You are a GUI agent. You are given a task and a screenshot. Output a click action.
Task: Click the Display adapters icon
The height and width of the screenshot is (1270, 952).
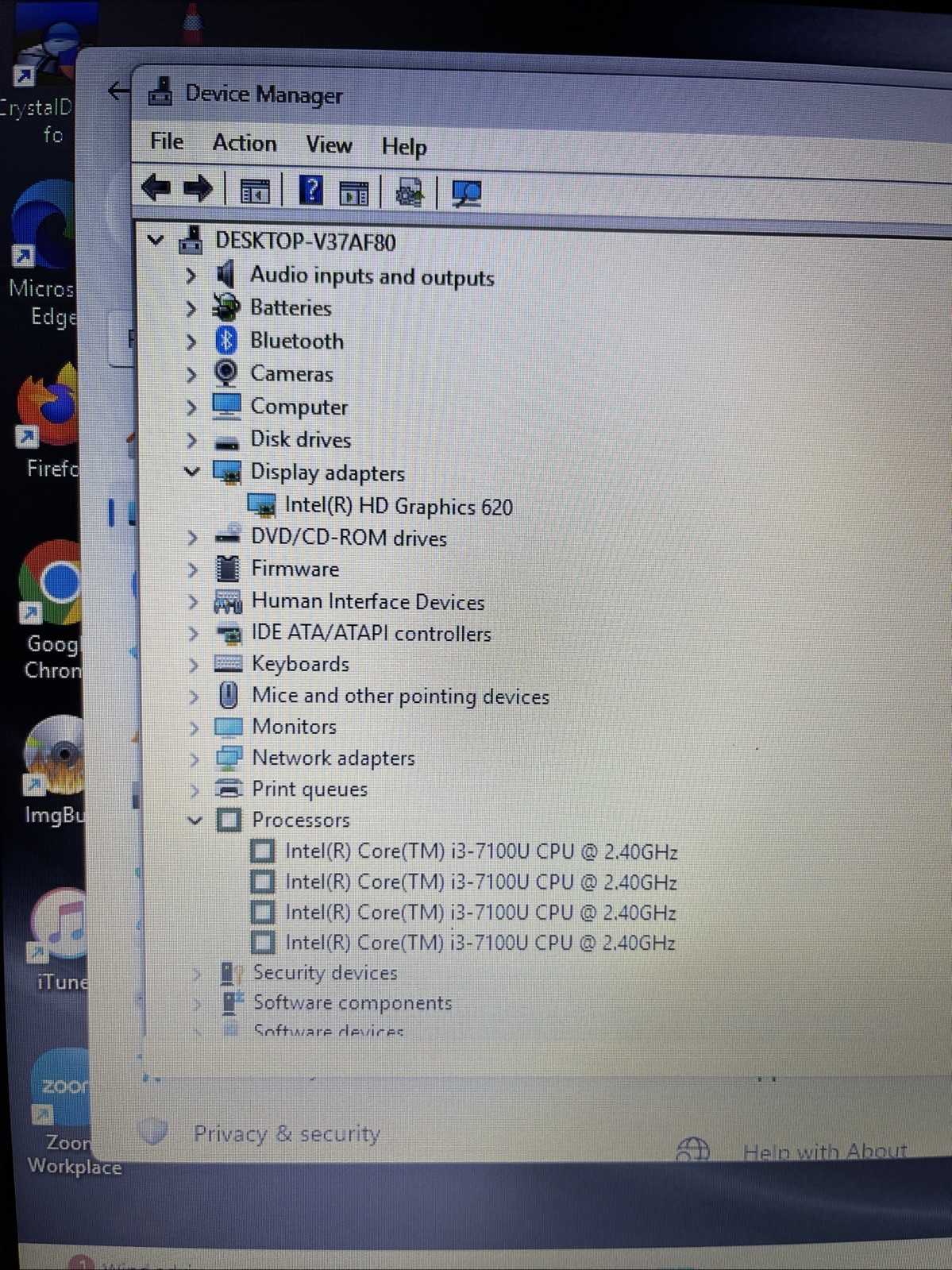click(x=227, y=473)
